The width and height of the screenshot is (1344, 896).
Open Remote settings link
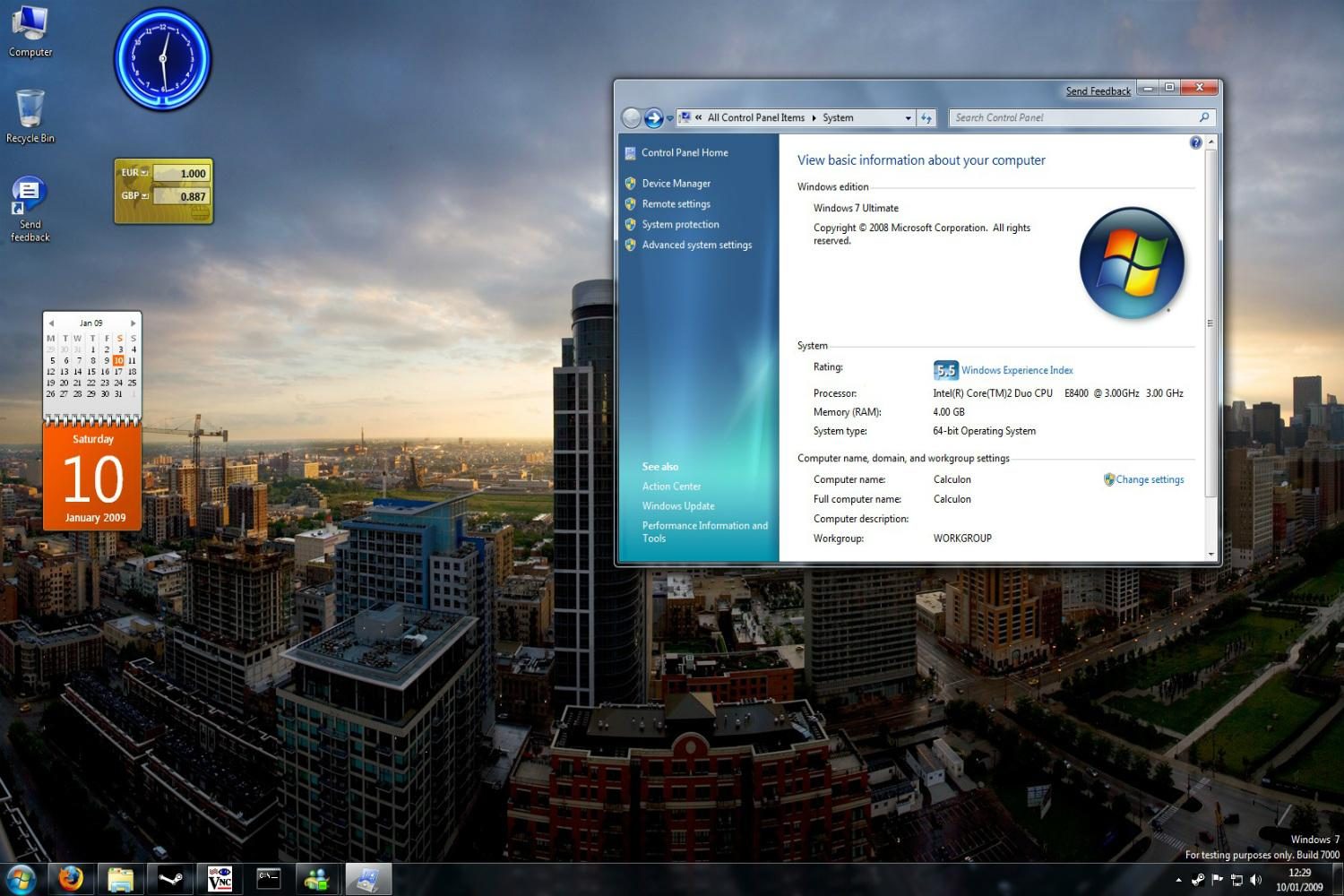click(676, 203)
